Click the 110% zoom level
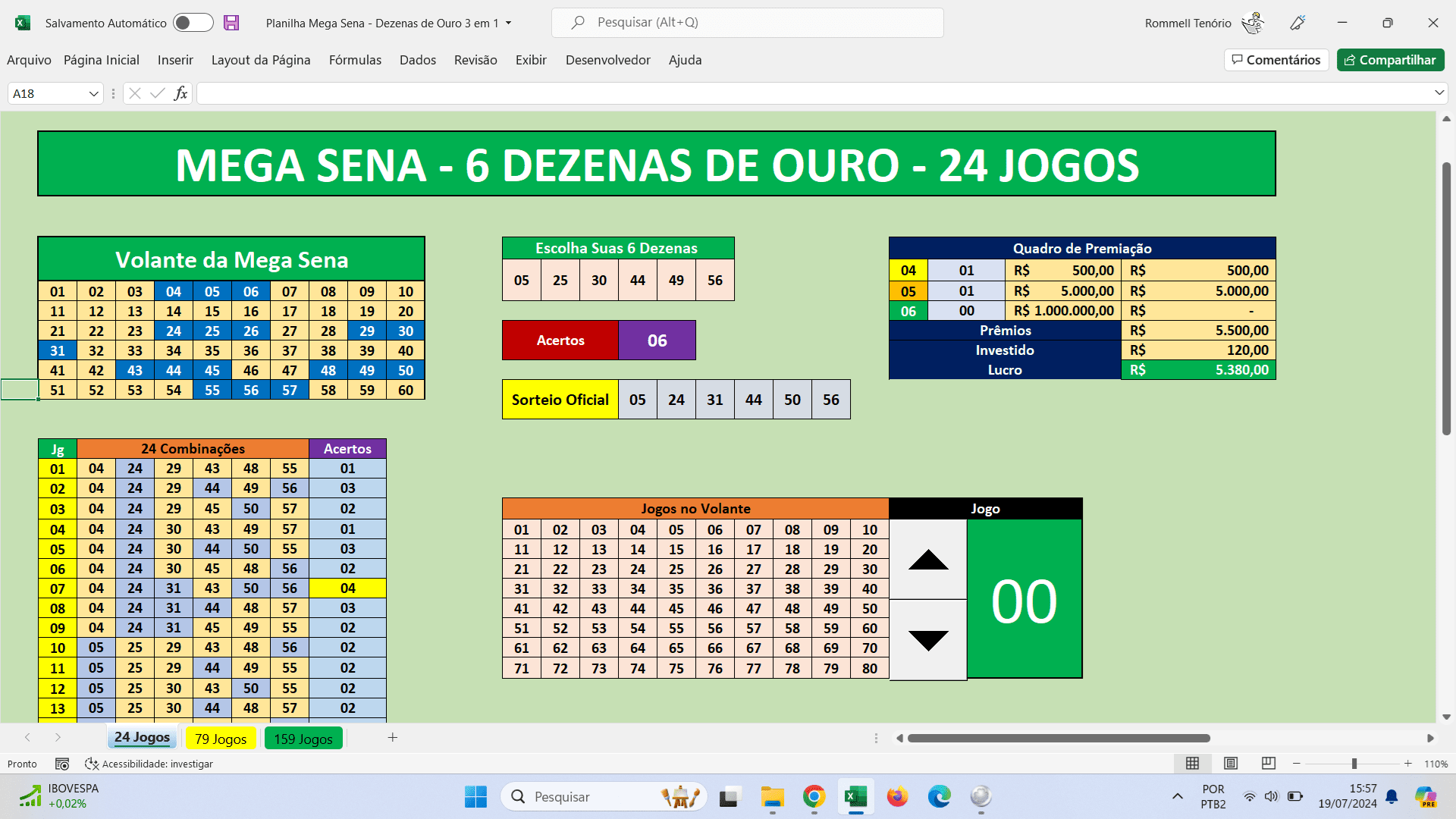This screenshot has height=819, width=1456. point(1436,764)
